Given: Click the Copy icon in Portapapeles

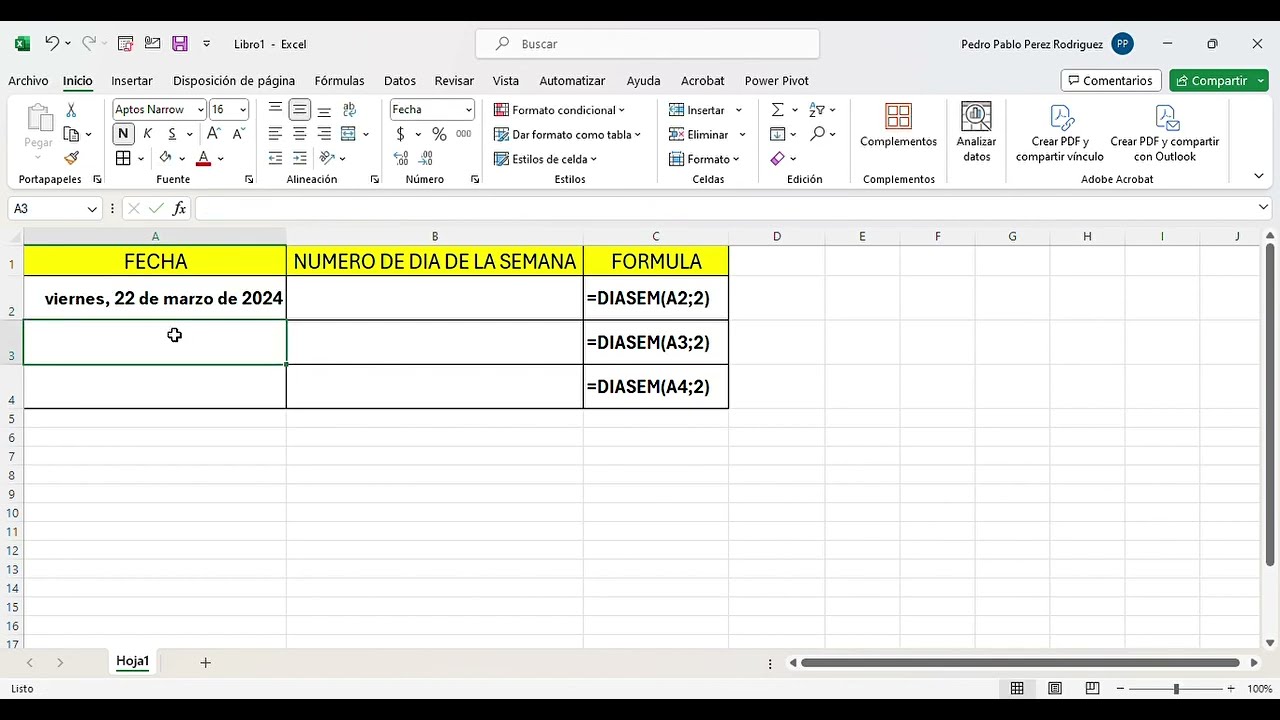Looking at the screenshot, I should [71, 134].
